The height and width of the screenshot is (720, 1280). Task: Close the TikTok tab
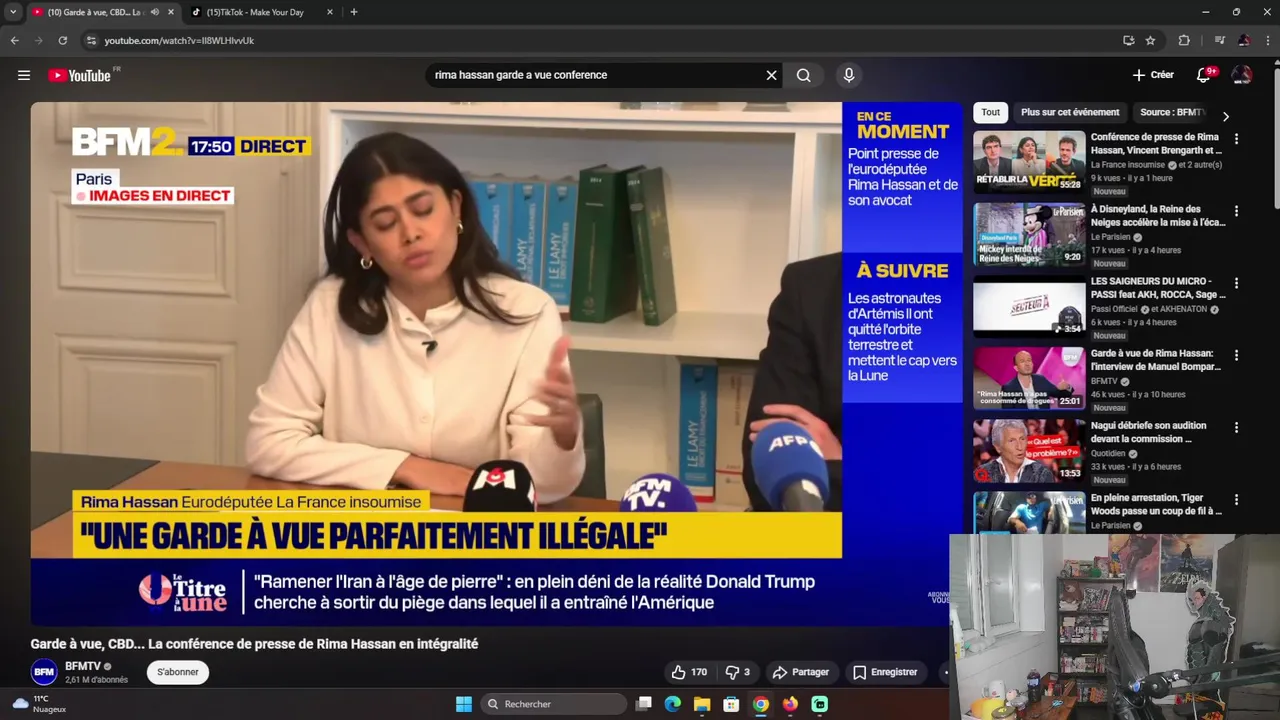click(x=330, y=12)
